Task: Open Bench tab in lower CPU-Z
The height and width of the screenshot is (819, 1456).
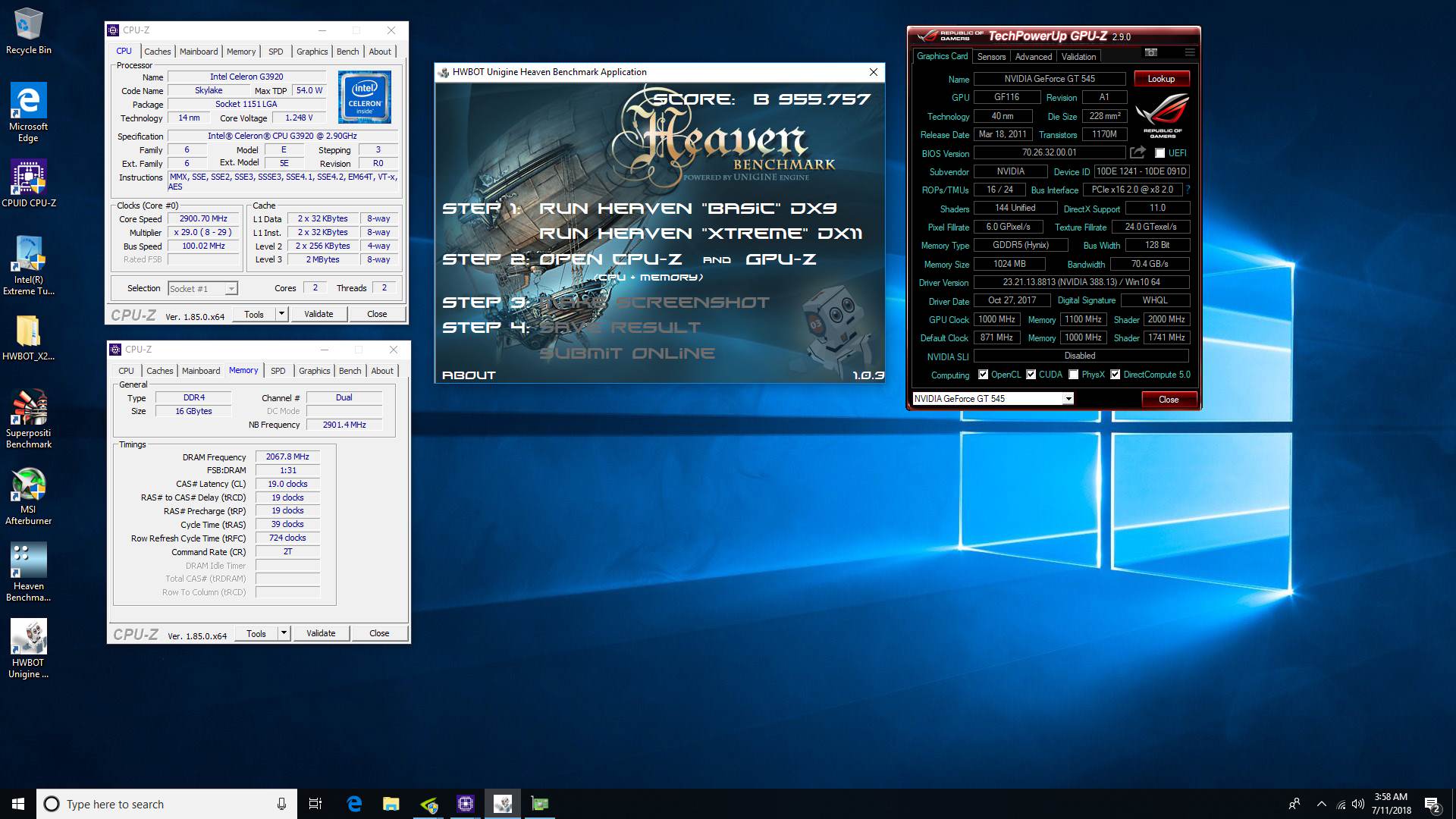Action: tap(350, 371)
